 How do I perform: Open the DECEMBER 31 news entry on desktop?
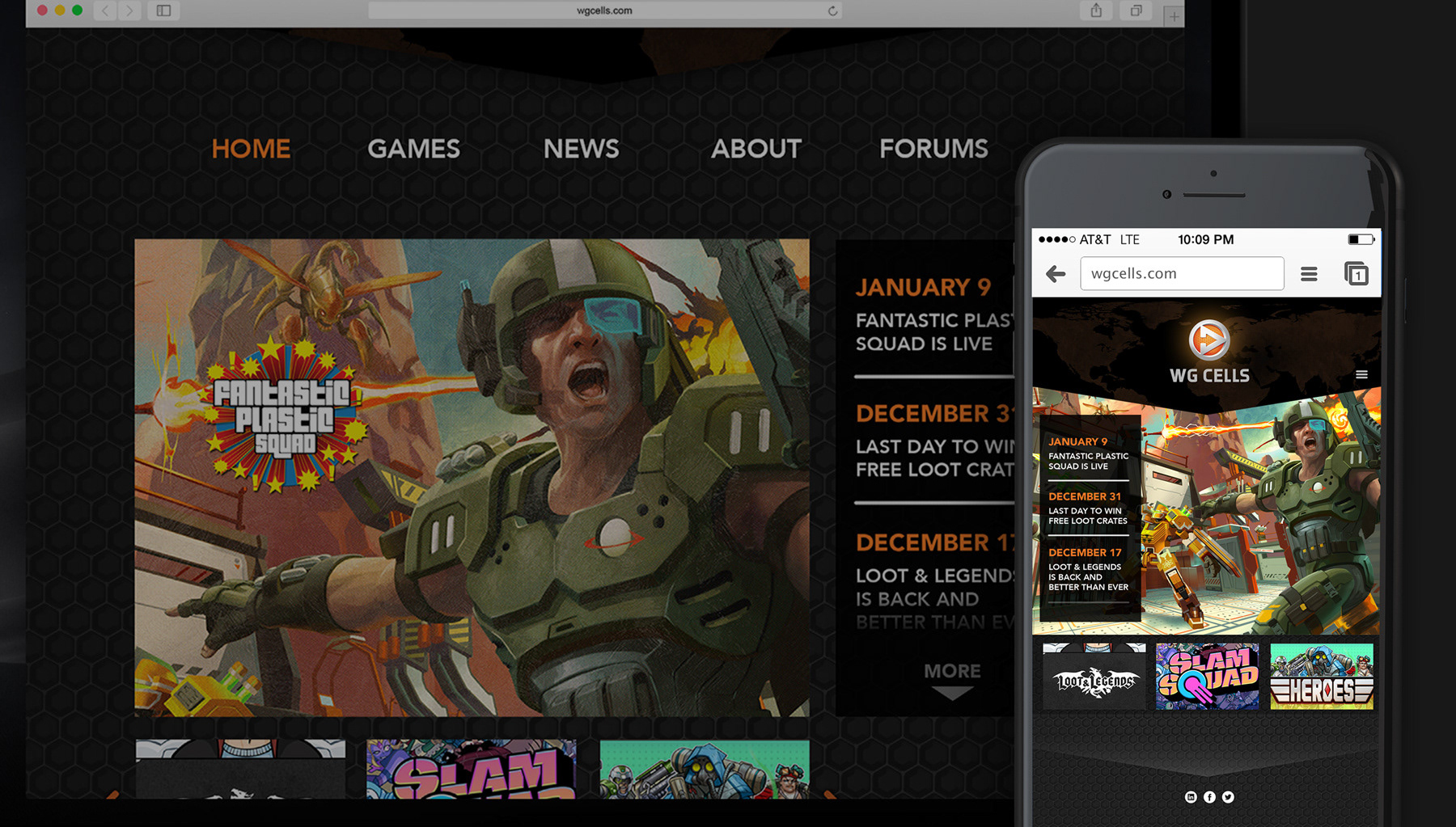tap(933, 441)
